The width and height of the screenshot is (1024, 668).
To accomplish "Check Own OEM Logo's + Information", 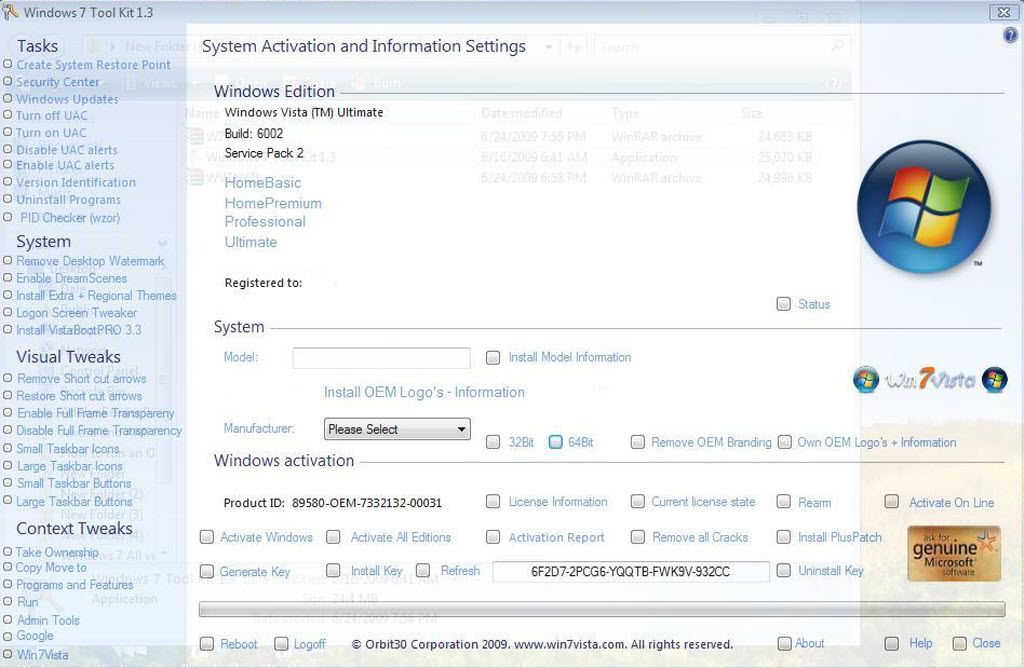I will pos(784,442).
